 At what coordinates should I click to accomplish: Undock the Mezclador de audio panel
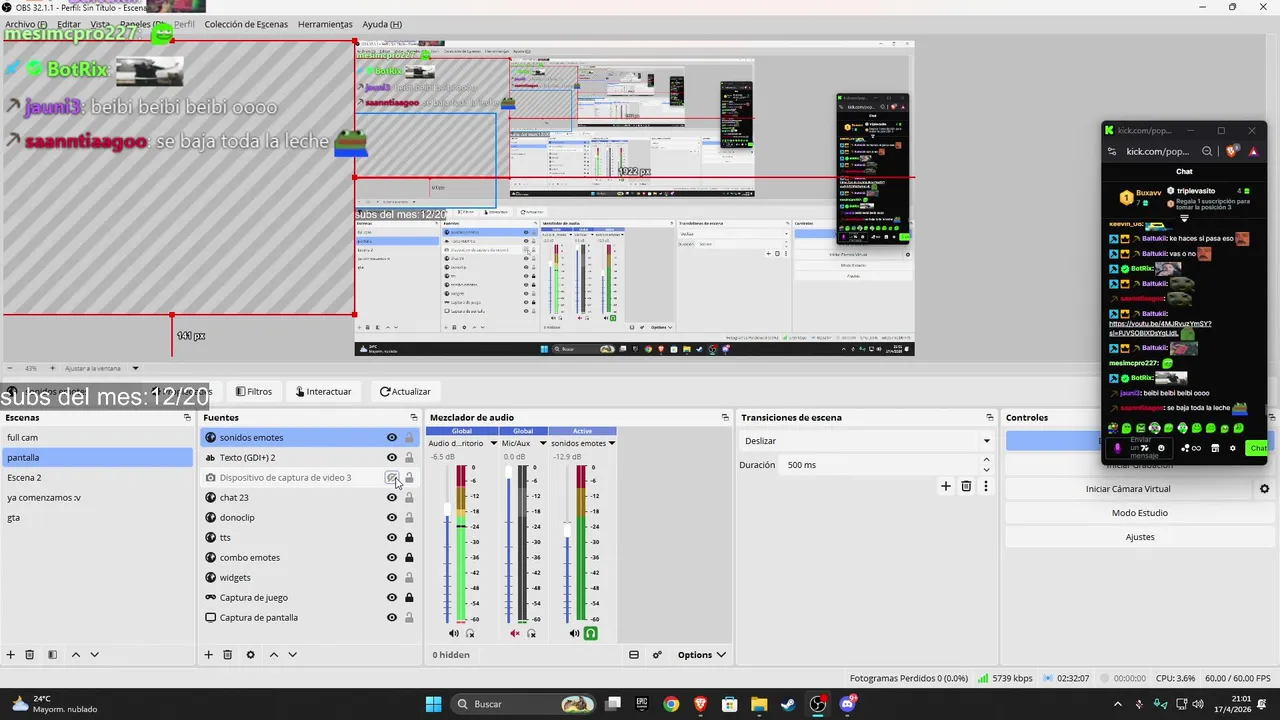click(725, 417)
